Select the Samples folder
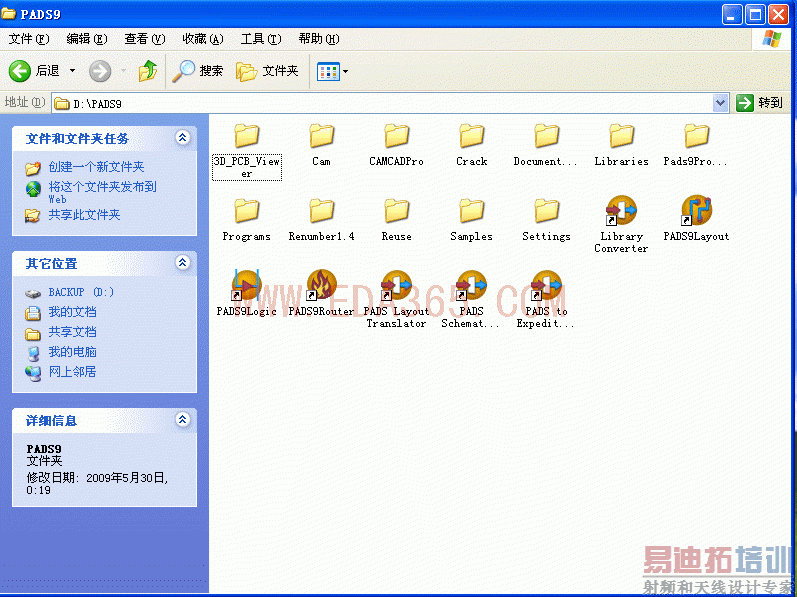Screen dimensions: 797x597 tap(472, 220)
